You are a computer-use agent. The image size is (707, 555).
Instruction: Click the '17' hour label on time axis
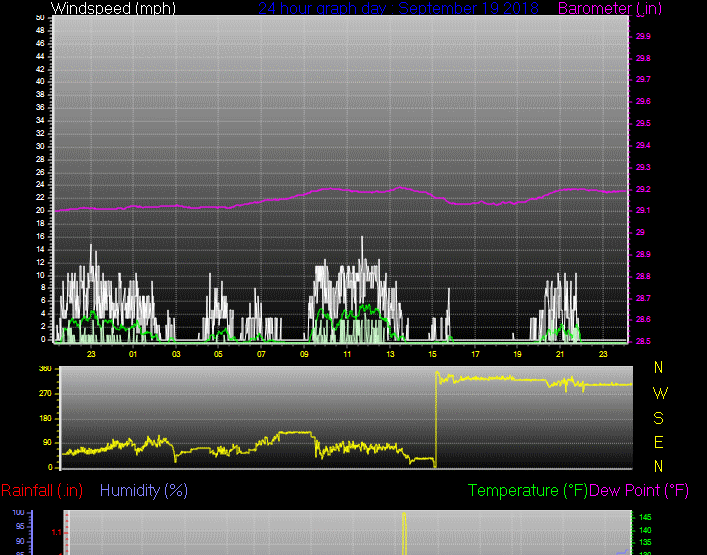(x=475, y=354)
